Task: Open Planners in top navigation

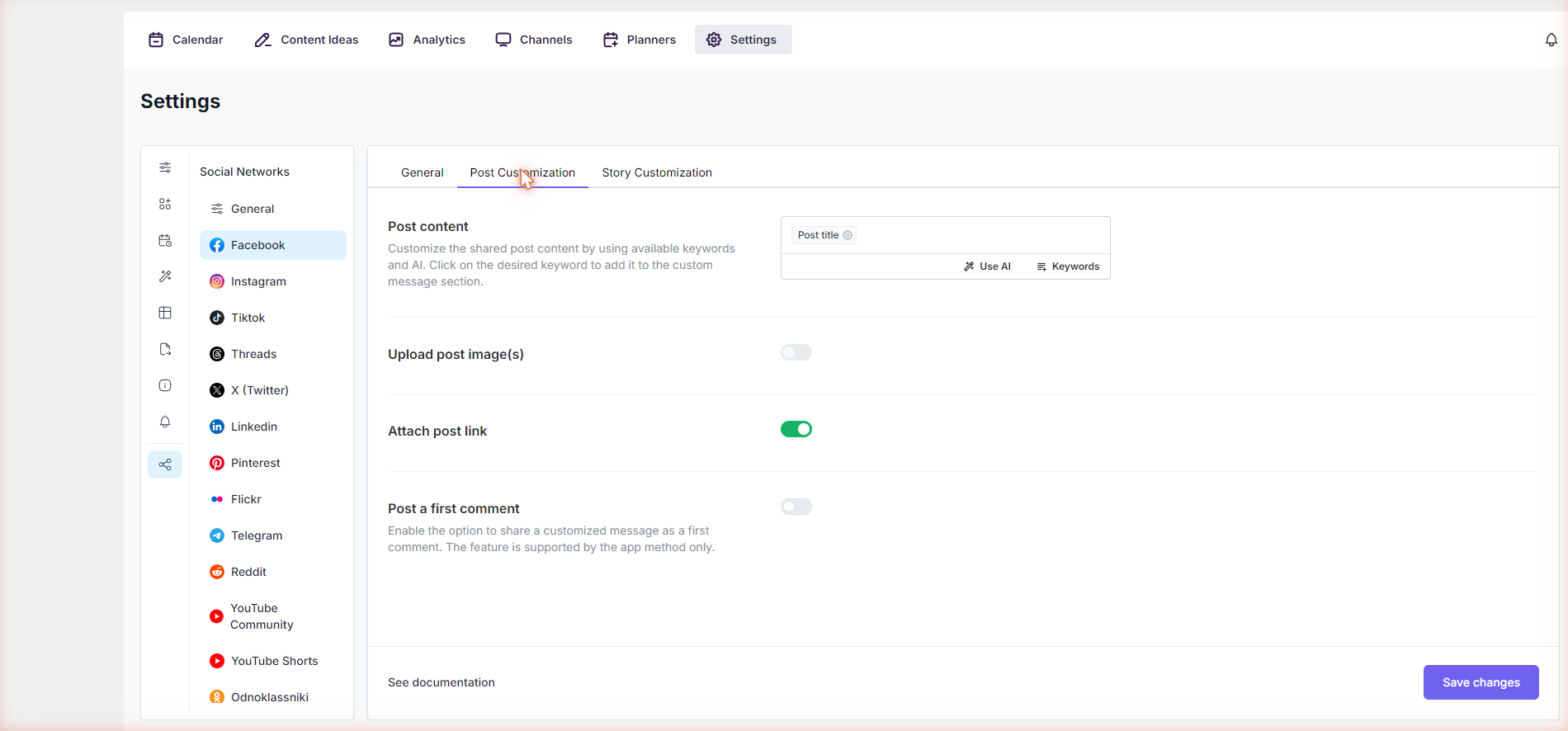Action: (x=640, y=40)
